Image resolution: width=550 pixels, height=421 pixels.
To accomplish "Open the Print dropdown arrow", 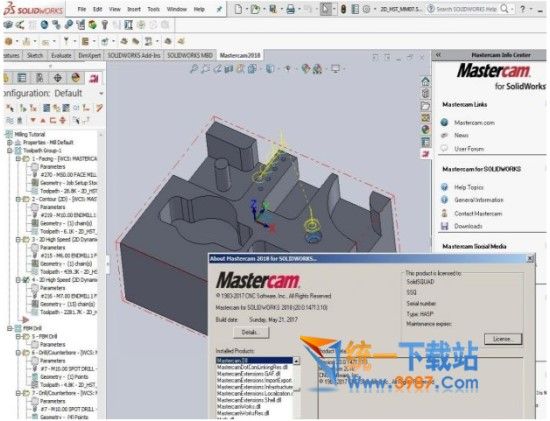I will 299,9.
